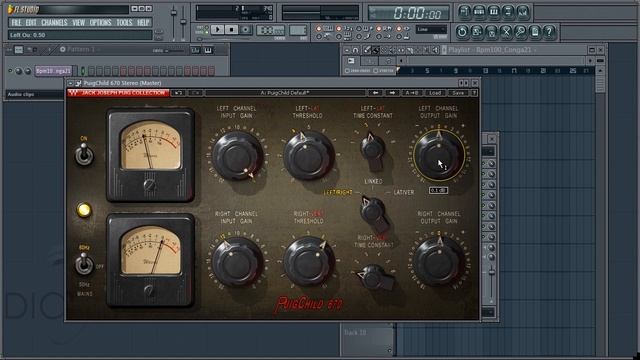Select the pencil draw tool in Playlist

coord(367,50)
